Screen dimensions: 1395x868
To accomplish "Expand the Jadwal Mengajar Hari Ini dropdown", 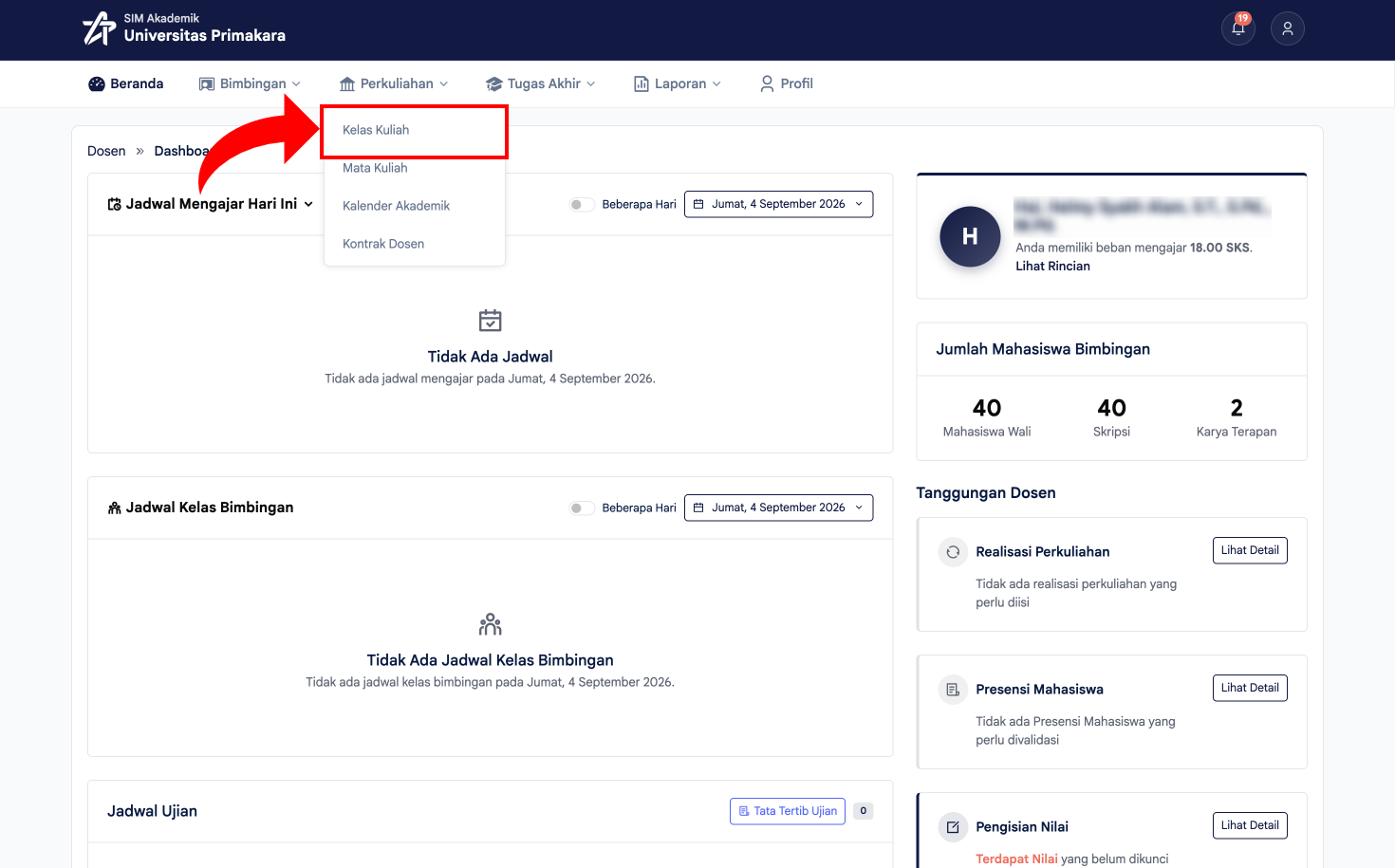I will [x=211, y=204].
